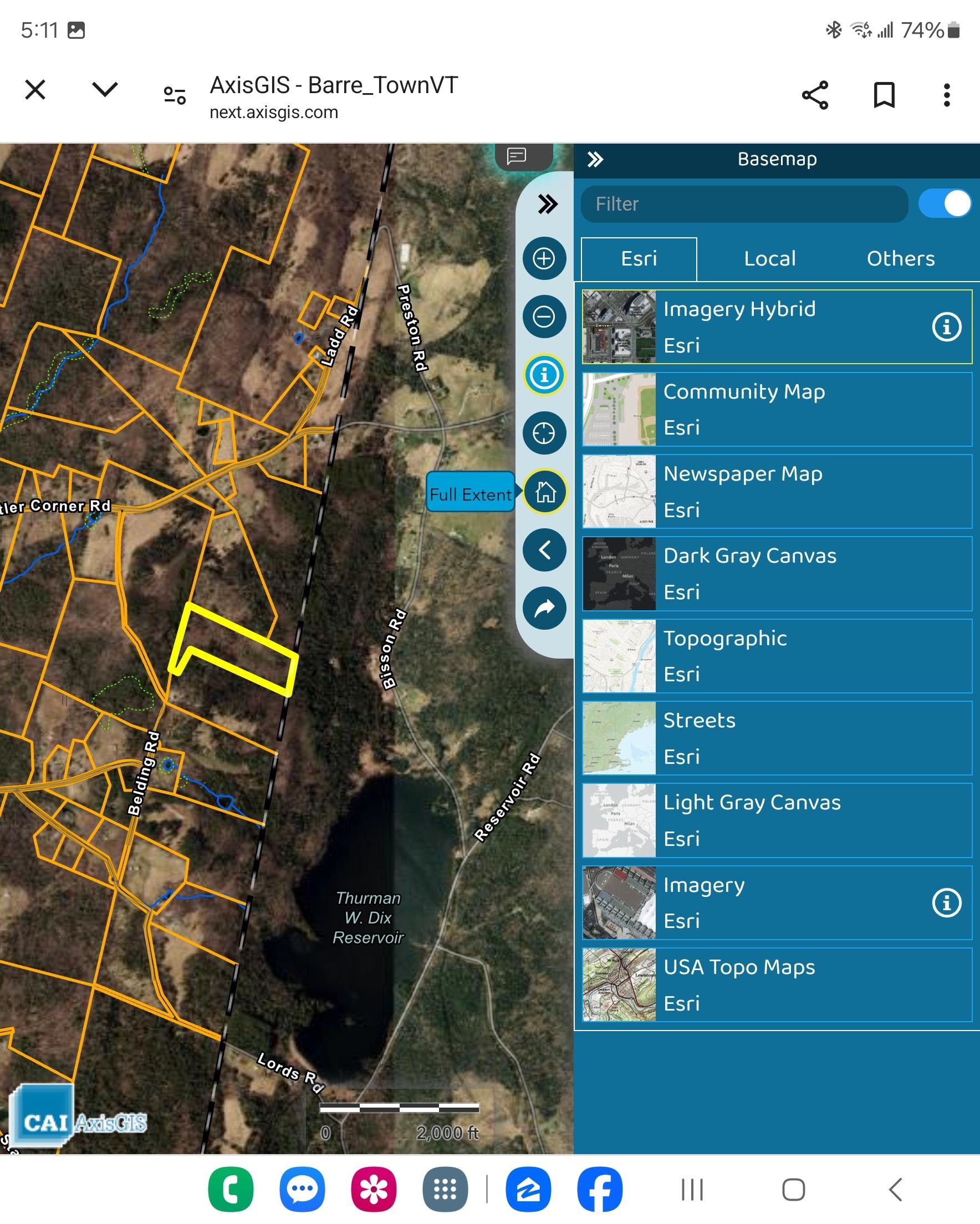This screenshot has height=1224, width=980.
Task: Go to full extent with home icon
Action: (x=544, y=492)
